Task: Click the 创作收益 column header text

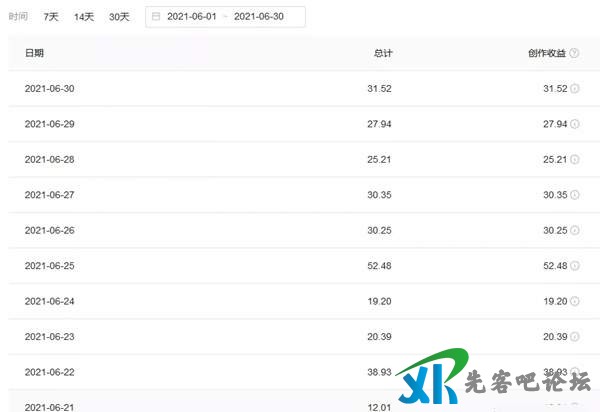Action: coord(545,53)
